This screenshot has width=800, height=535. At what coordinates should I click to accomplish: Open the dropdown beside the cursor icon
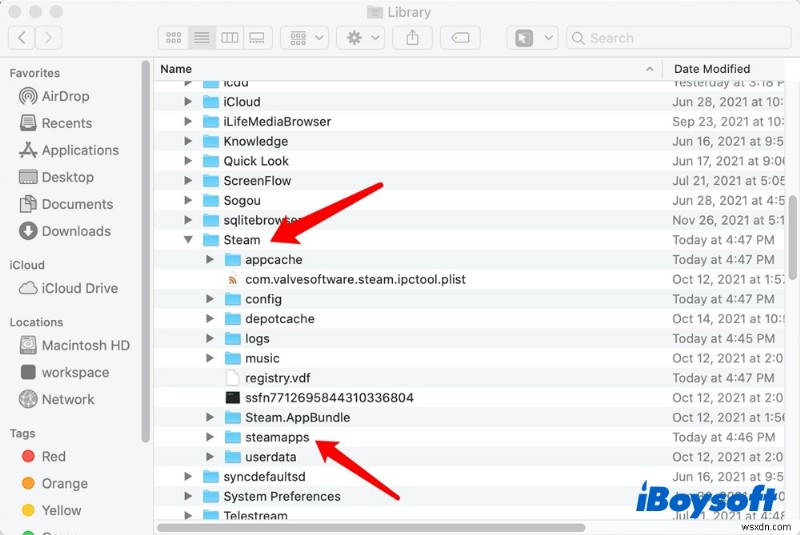tap(548, 38)
